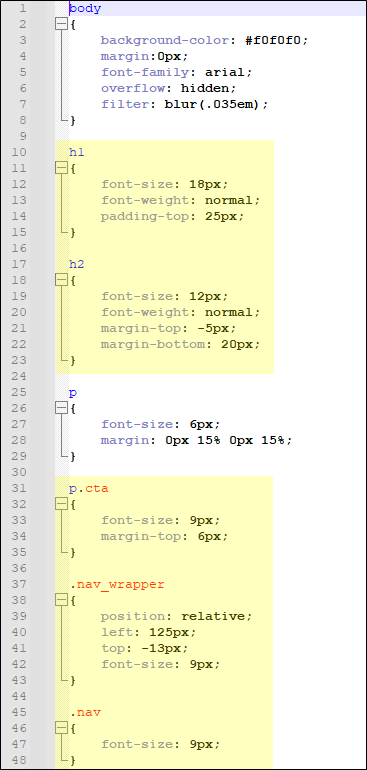Fold the p.cta rule block
This screenshot has height=770, width=367.
(61, 504)
